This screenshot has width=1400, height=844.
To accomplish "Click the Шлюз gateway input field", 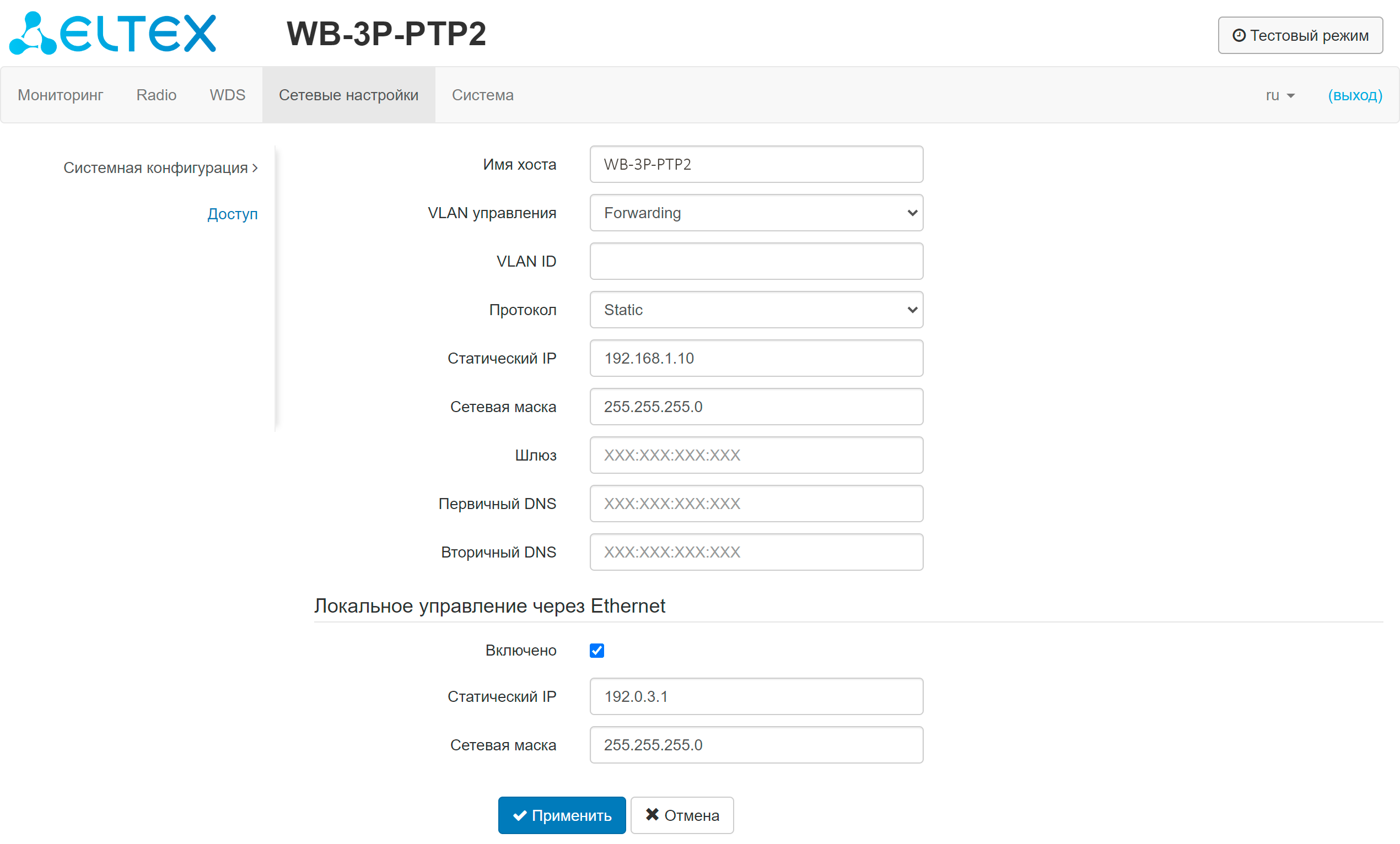I will click(x=756, y=455).
